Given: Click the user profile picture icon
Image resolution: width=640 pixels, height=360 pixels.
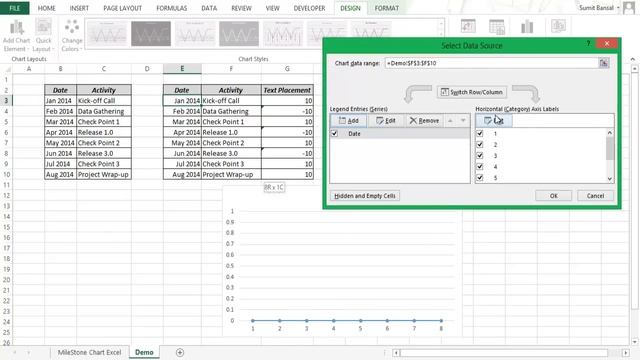Looking at the screenshot, I should (629, 8).
